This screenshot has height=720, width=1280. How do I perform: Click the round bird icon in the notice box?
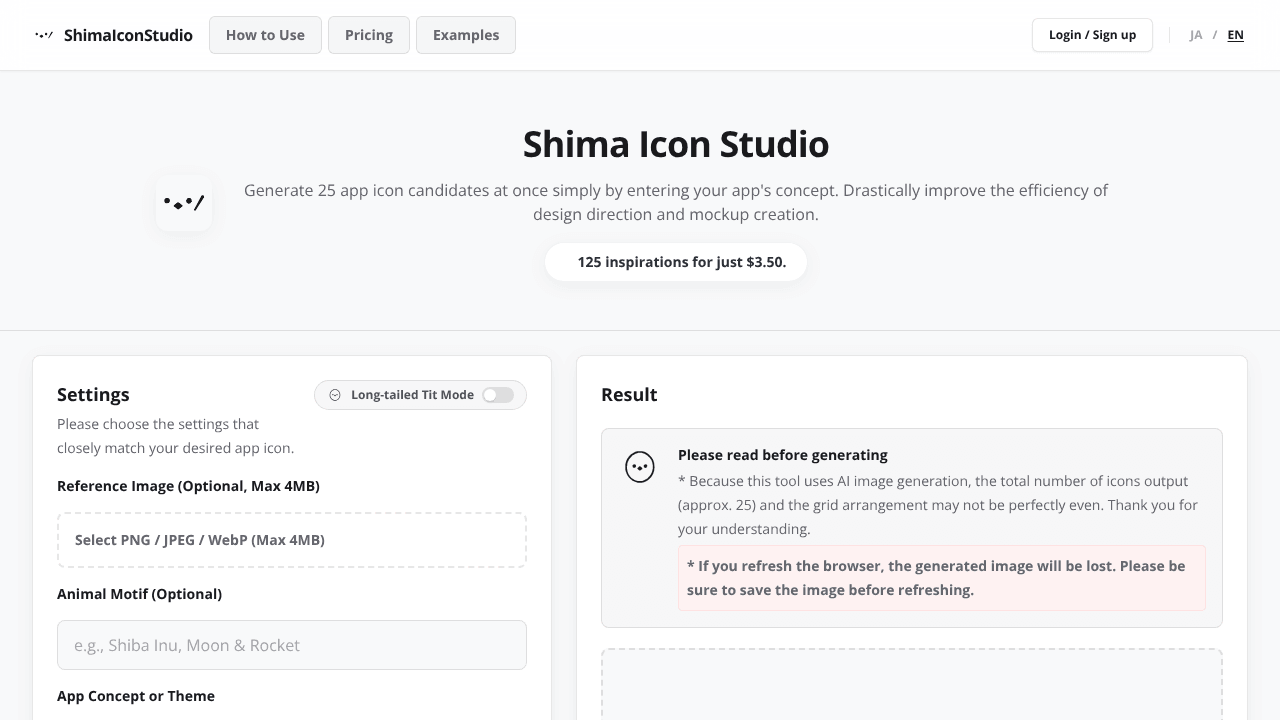(640, 467)
